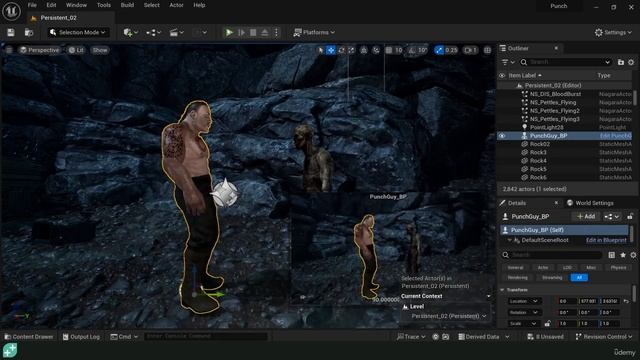Screen dimensions: 640x360
Task: Open Outliner filter options icon
Action: pos(507,62)
